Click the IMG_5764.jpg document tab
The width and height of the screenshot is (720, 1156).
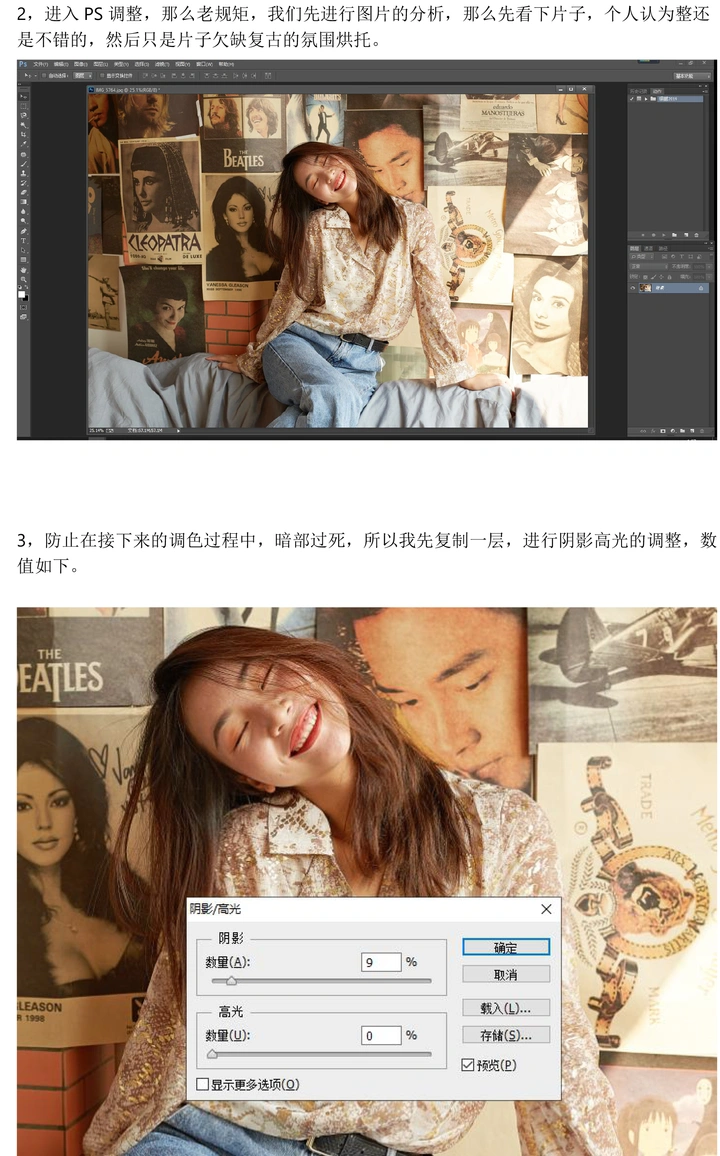pos(127,89)
